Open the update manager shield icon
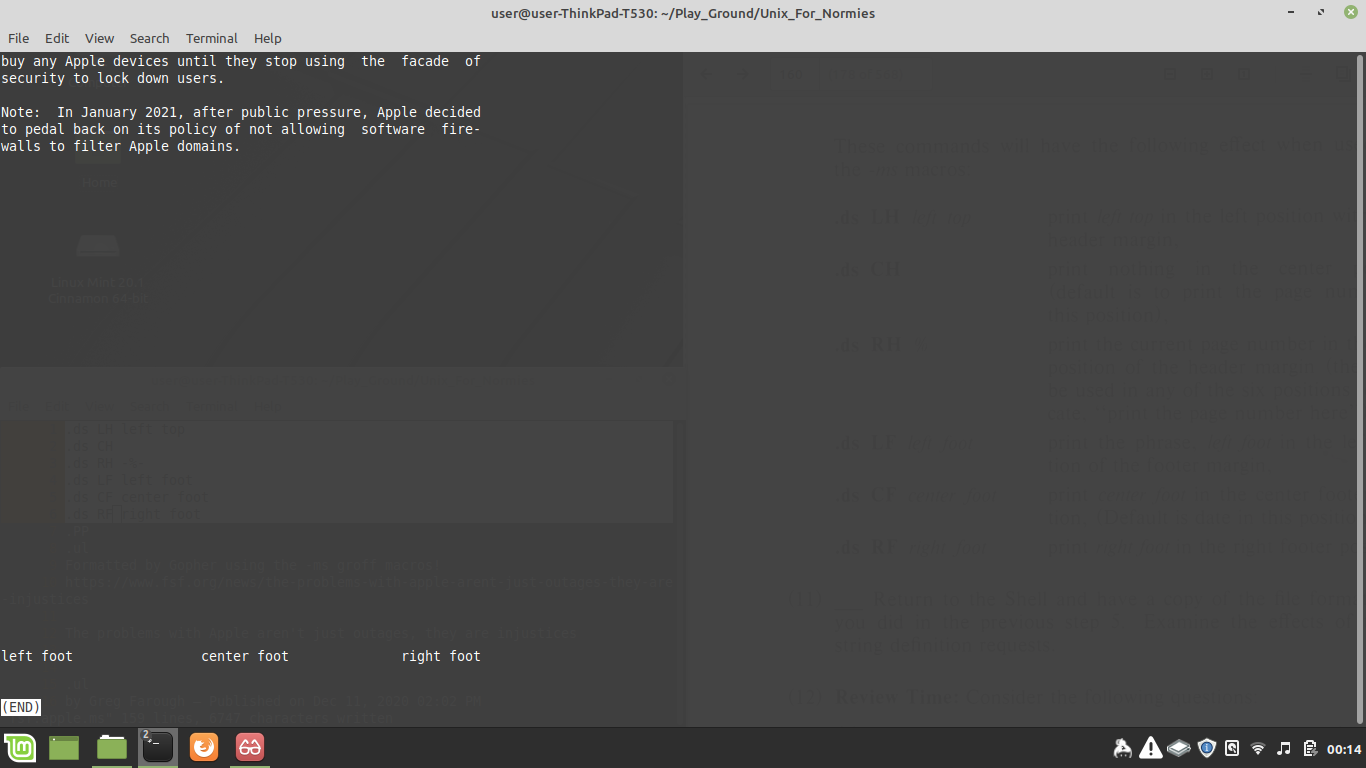This screenshot has height=768, width=1366. point(1207,748)
